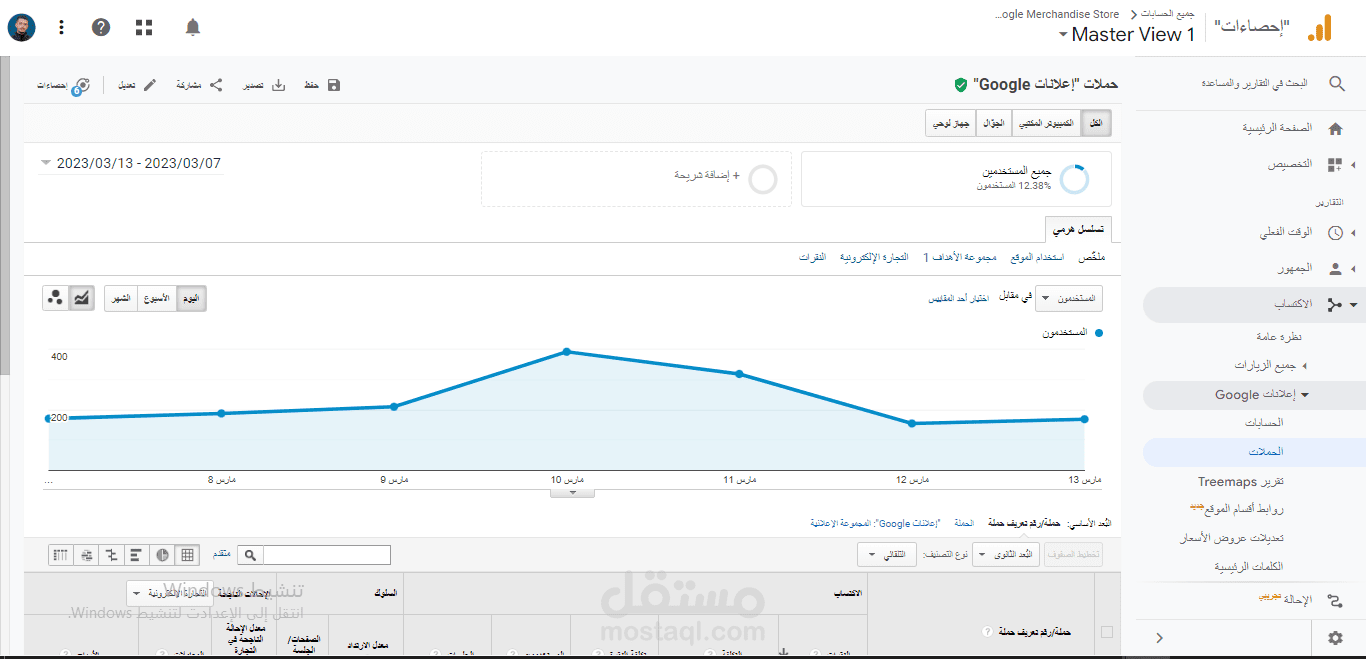Screen dimensions: 1366x659
Task: Switch the chart to line graph mode
Action: point(80,297)
